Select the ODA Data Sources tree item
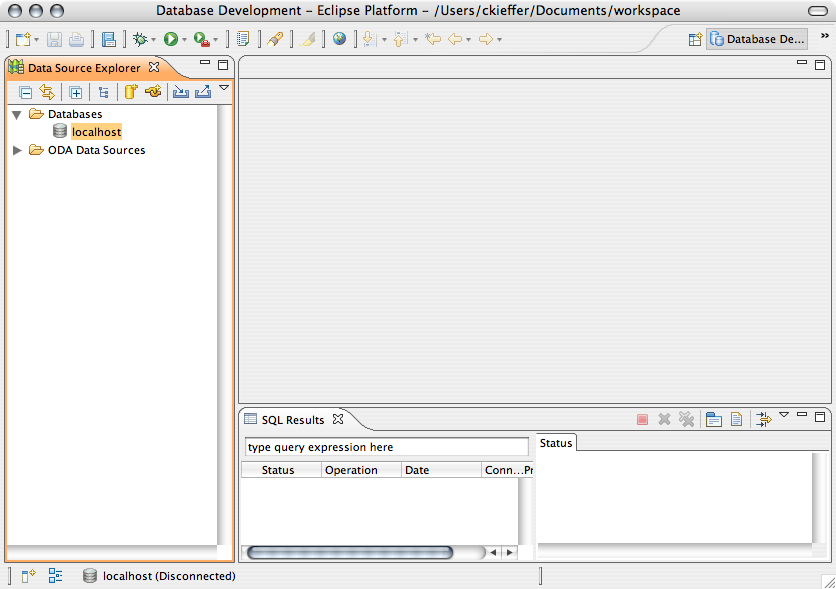Screen dimensions: 836x589 coord(96,150)
